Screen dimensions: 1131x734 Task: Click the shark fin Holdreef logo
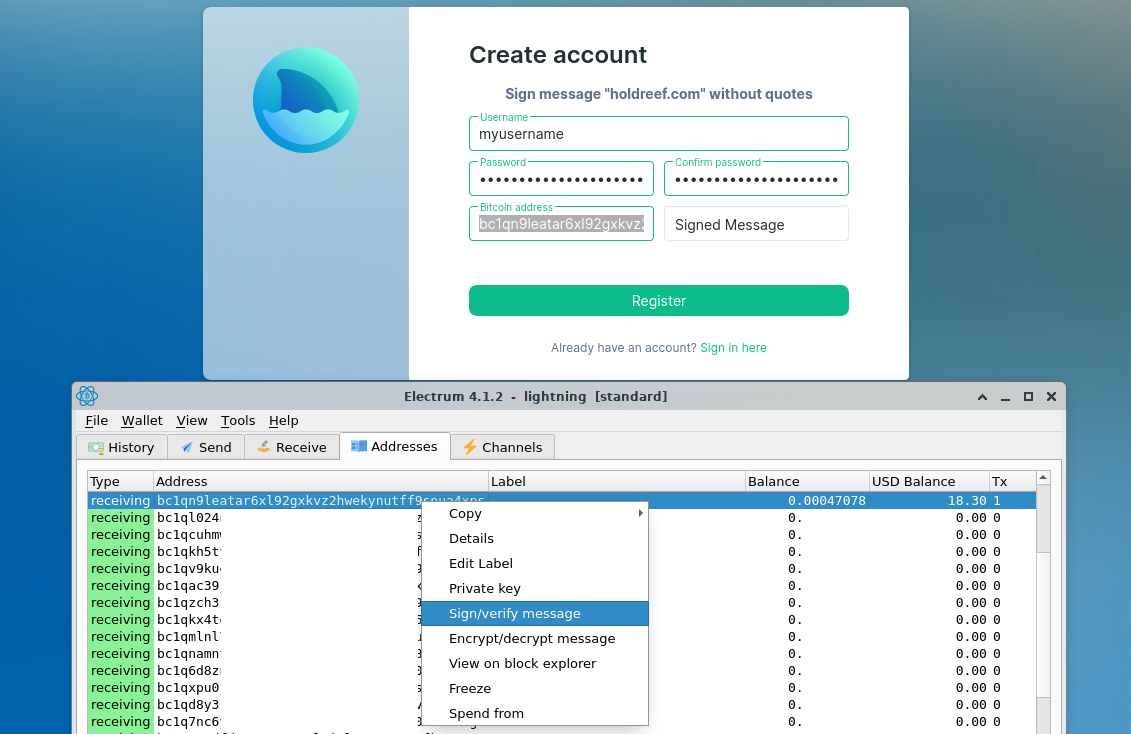[x=305, y=100]
